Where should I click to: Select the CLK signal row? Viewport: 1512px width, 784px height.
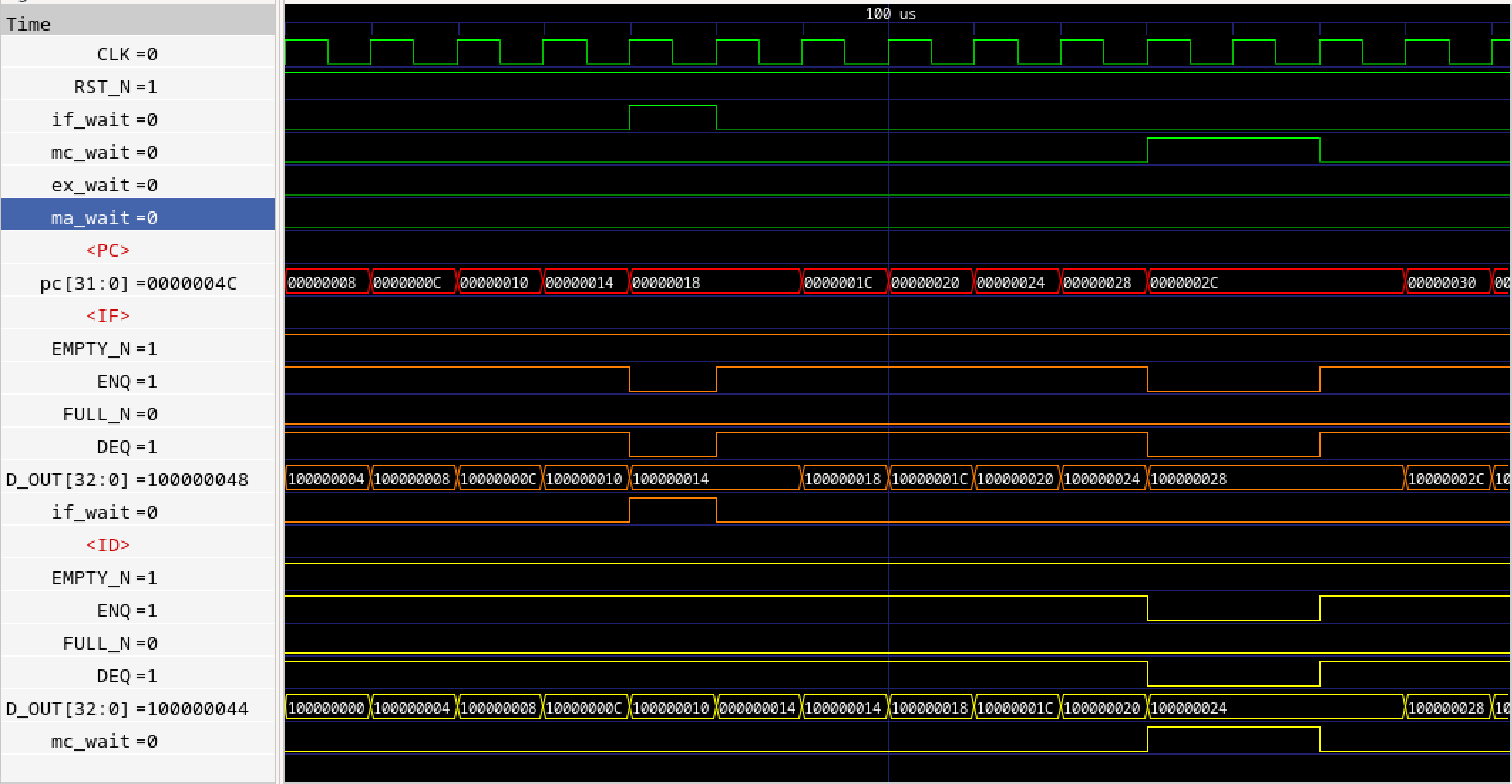coord(127,54)
